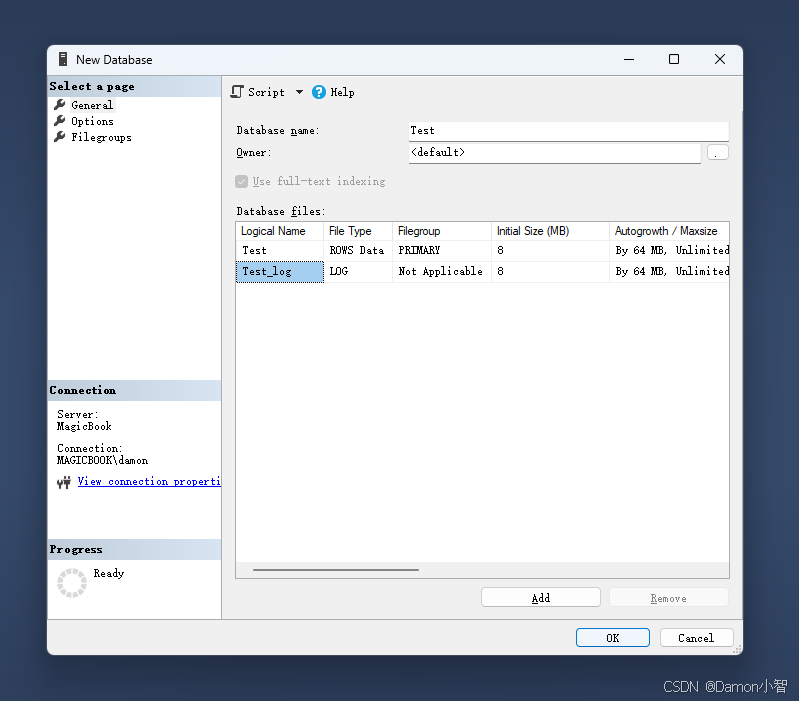Toggle Use full-text indexing checkbox

tap(242, 181)
